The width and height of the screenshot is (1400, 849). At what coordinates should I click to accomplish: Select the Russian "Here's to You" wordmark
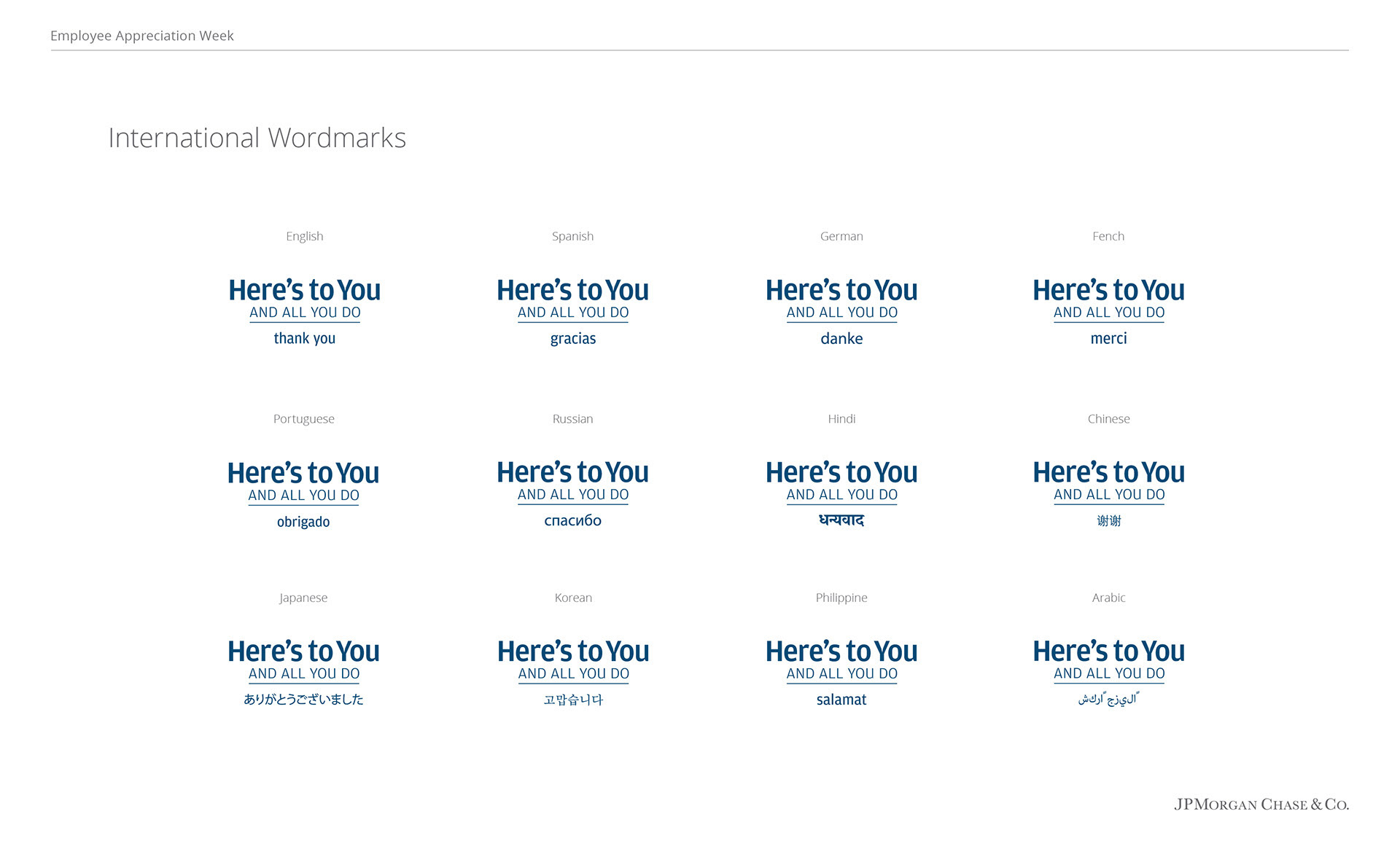click(573, 472)
